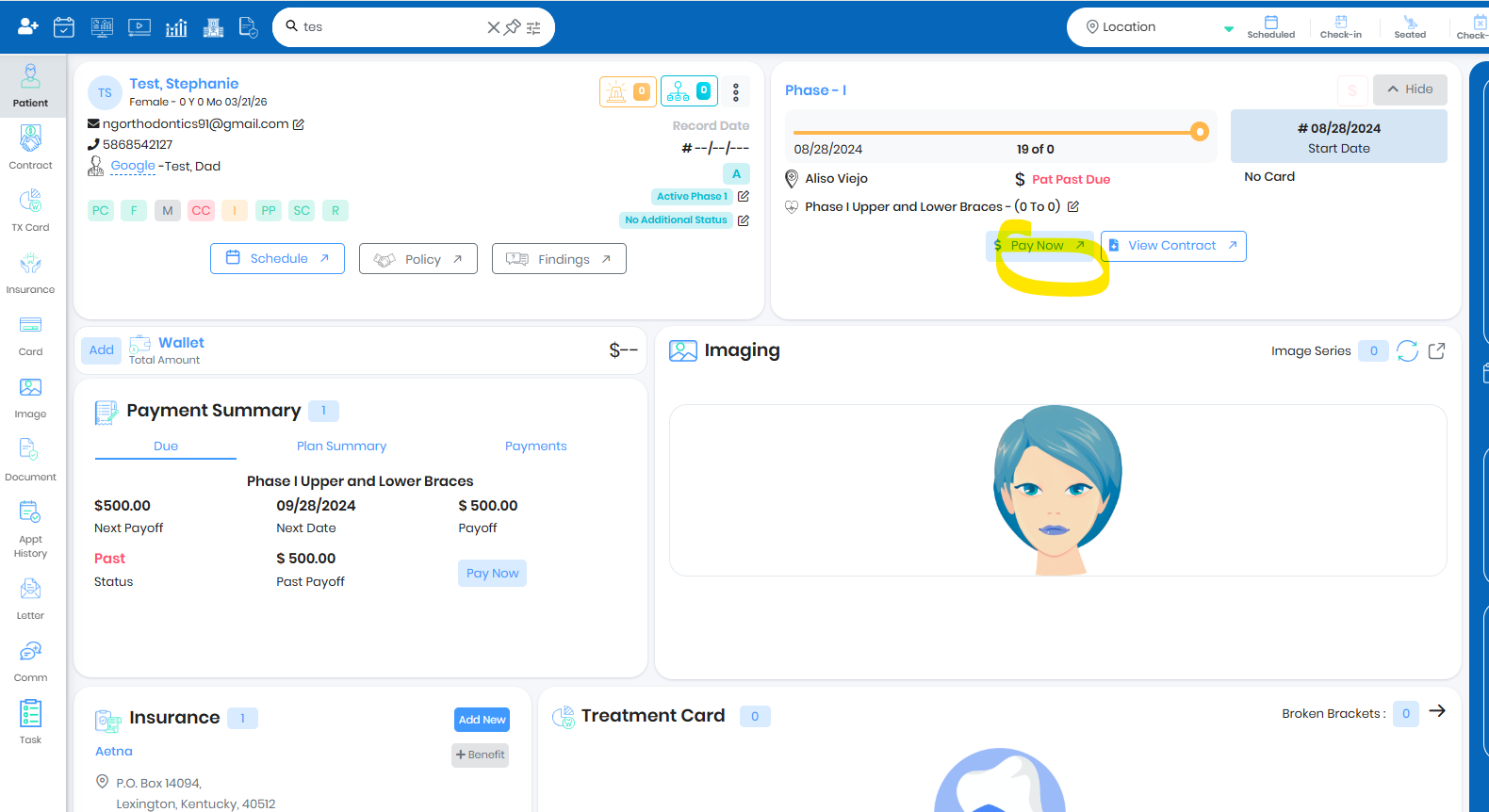Open the office building icon in top bar

pyautogui.click(x=214, y=27)
